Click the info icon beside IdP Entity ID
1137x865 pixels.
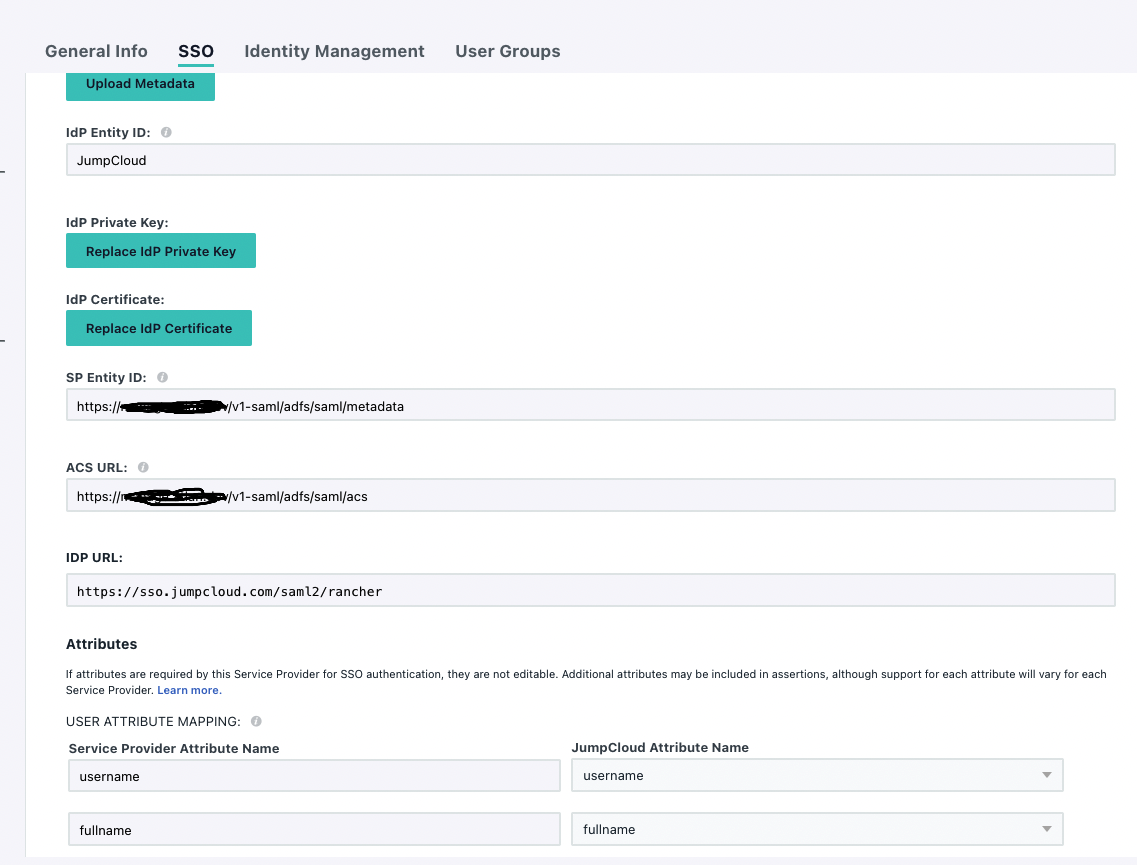point(166,131)
